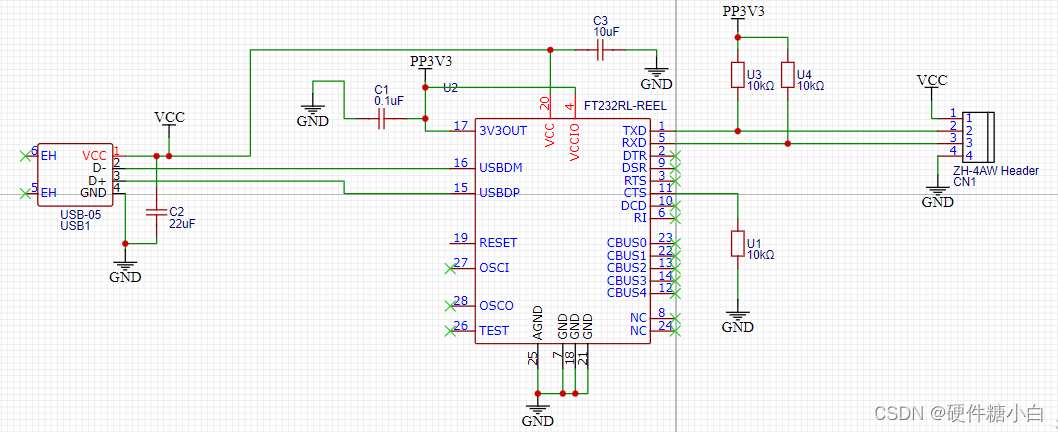The height and width of the screenshot is (432, 1058).
Task: Click the USBDP pin label
Action: coord(499,192)
